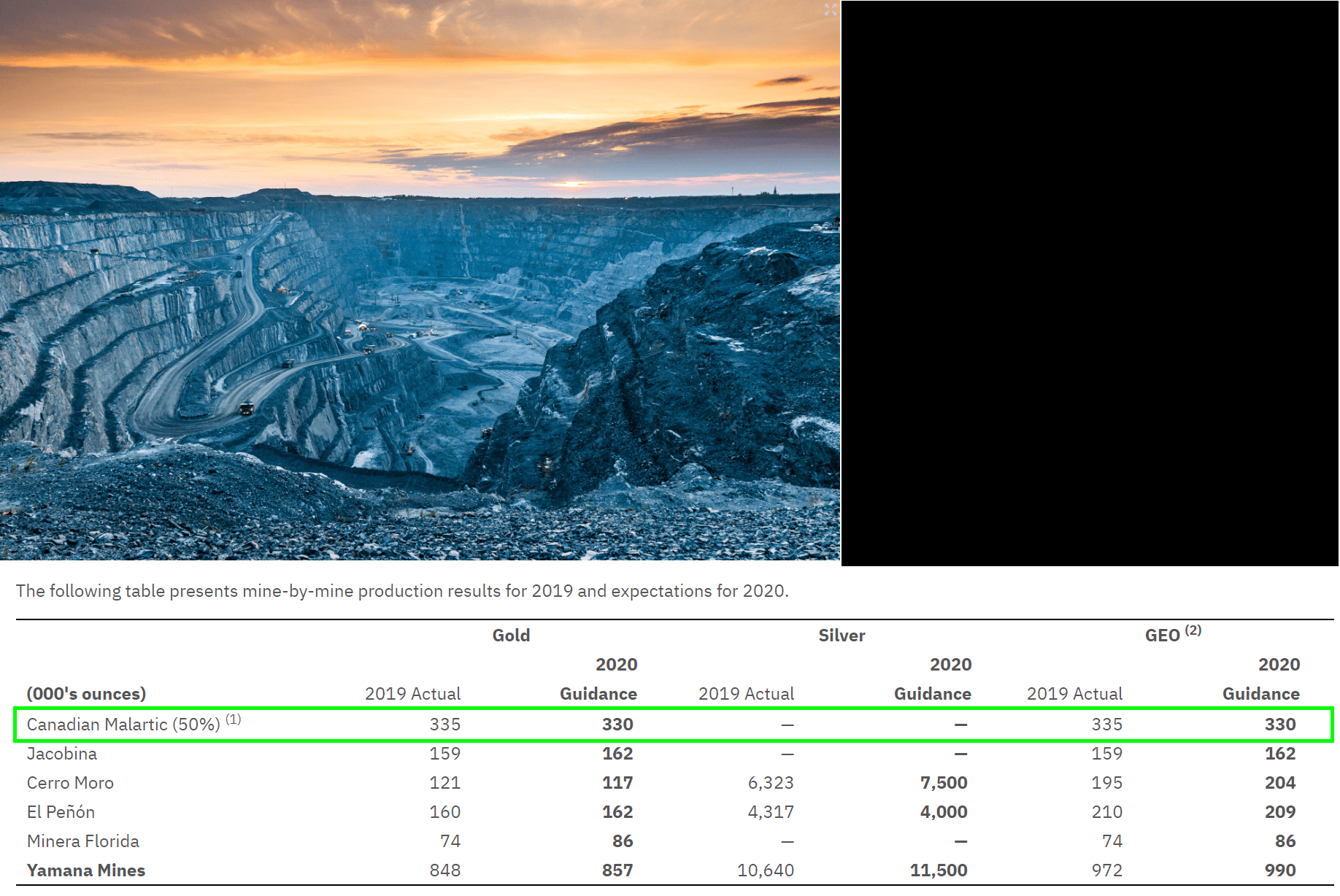
Task: Click the fullscreen expand icon on the mine photo
Action: point(831,9)
